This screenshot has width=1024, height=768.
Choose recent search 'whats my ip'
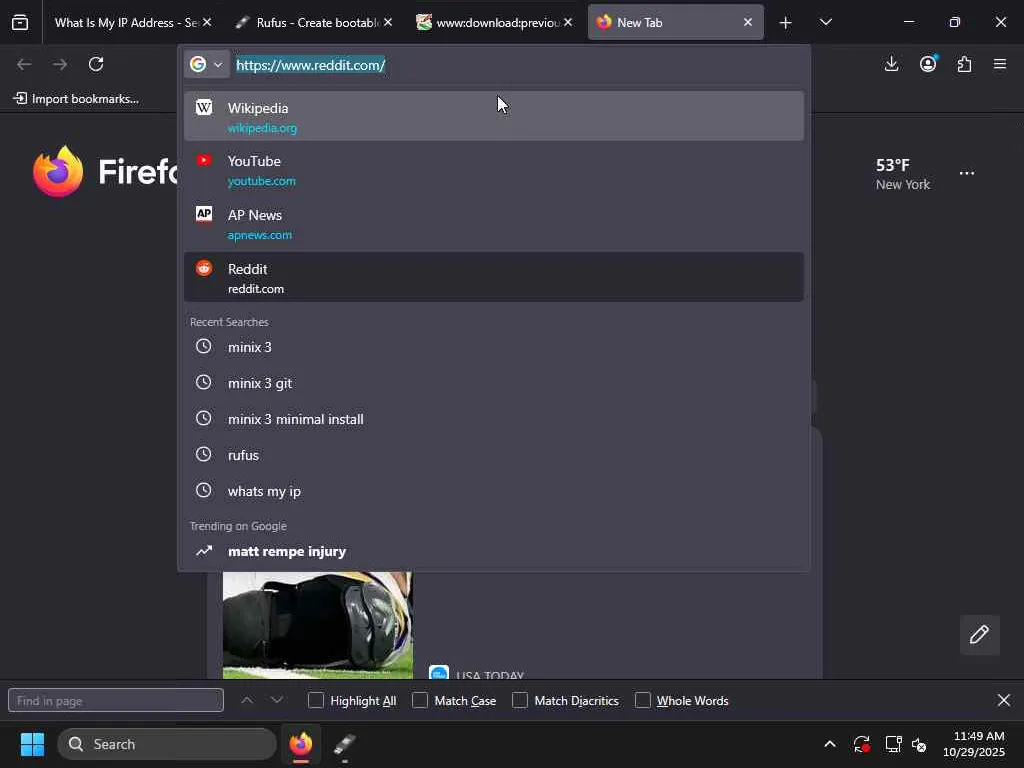coord(494,490)
